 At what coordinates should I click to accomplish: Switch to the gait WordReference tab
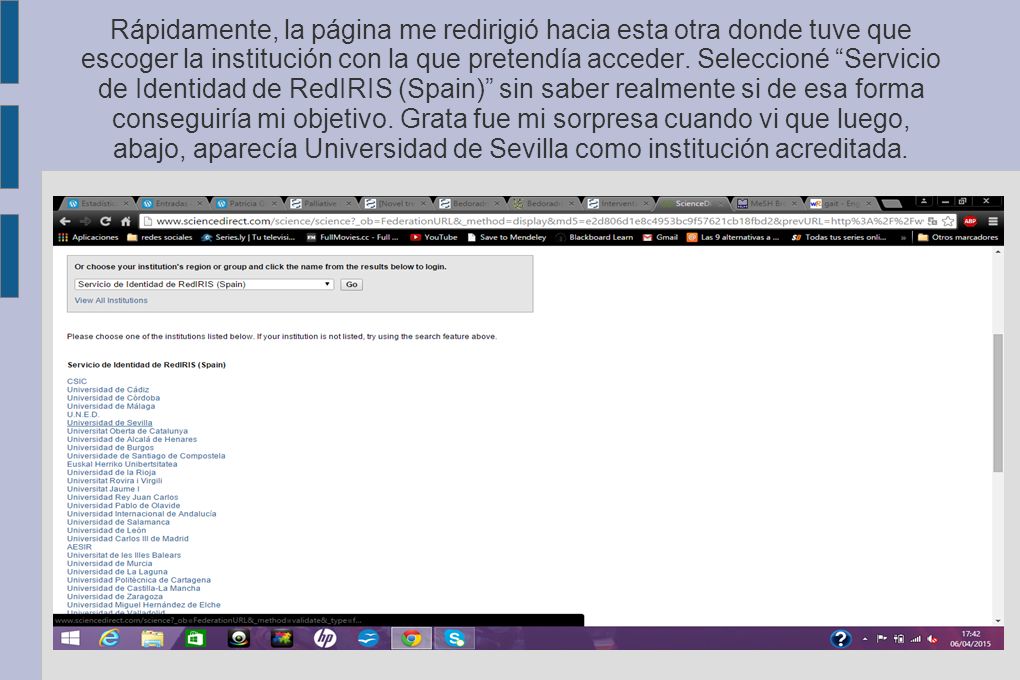click(x=840, y=204)
